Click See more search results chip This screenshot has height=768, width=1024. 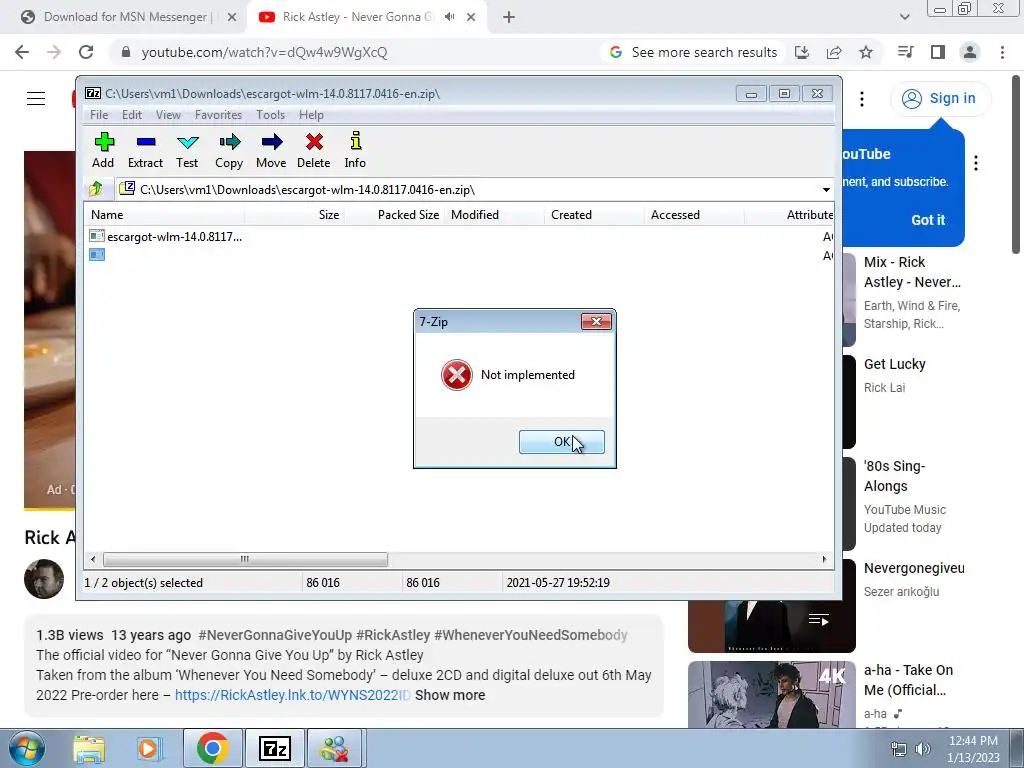tap(693, 52)
